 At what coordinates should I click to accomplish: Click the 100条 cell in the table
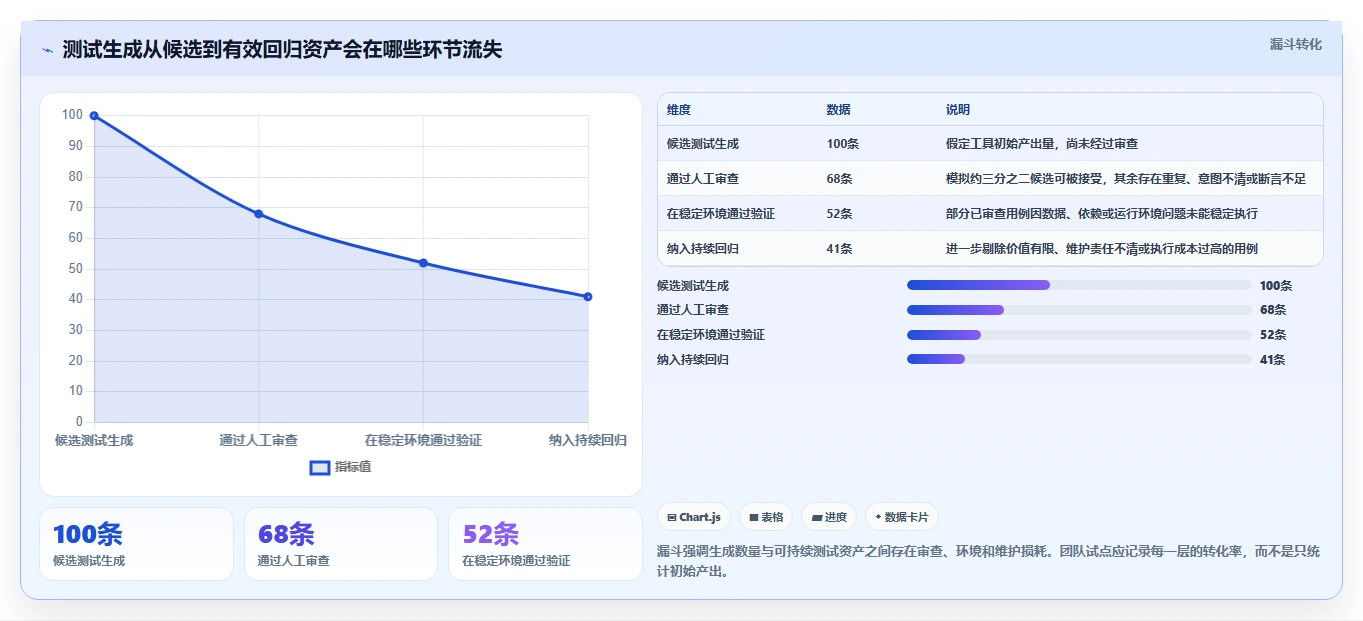(x=843, y=144)
